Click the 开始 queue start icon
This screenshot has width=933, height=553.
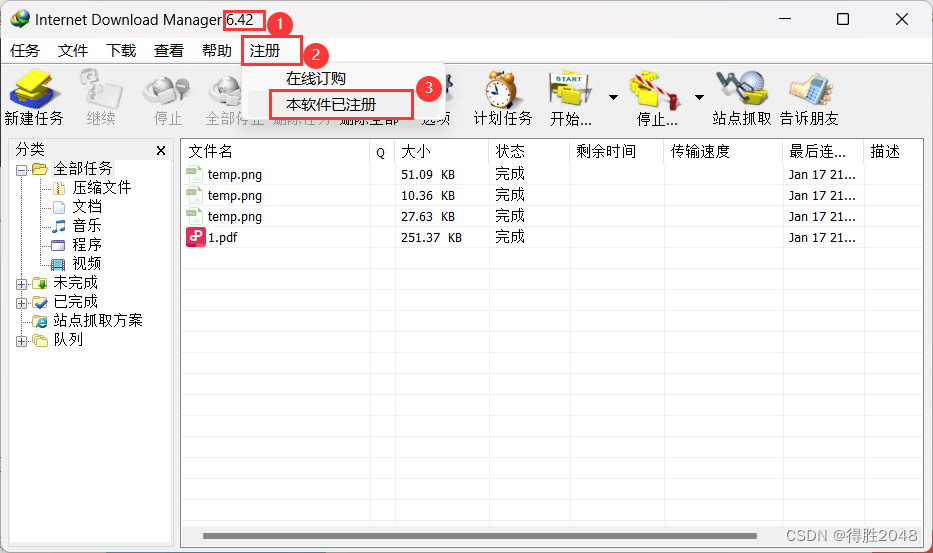(571, 89)
